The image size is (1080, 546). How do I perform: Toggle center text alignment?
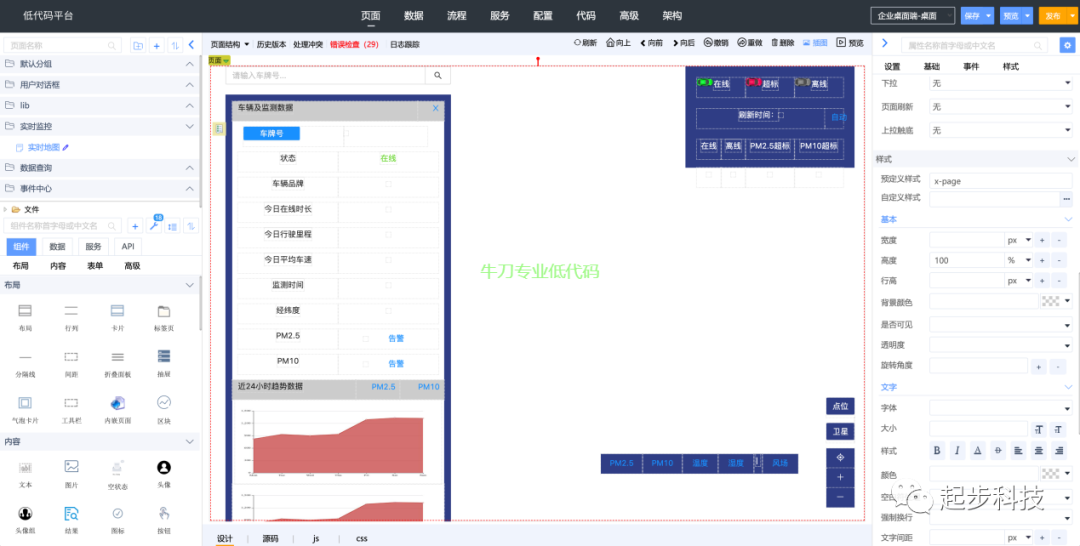pos(1039,450)
